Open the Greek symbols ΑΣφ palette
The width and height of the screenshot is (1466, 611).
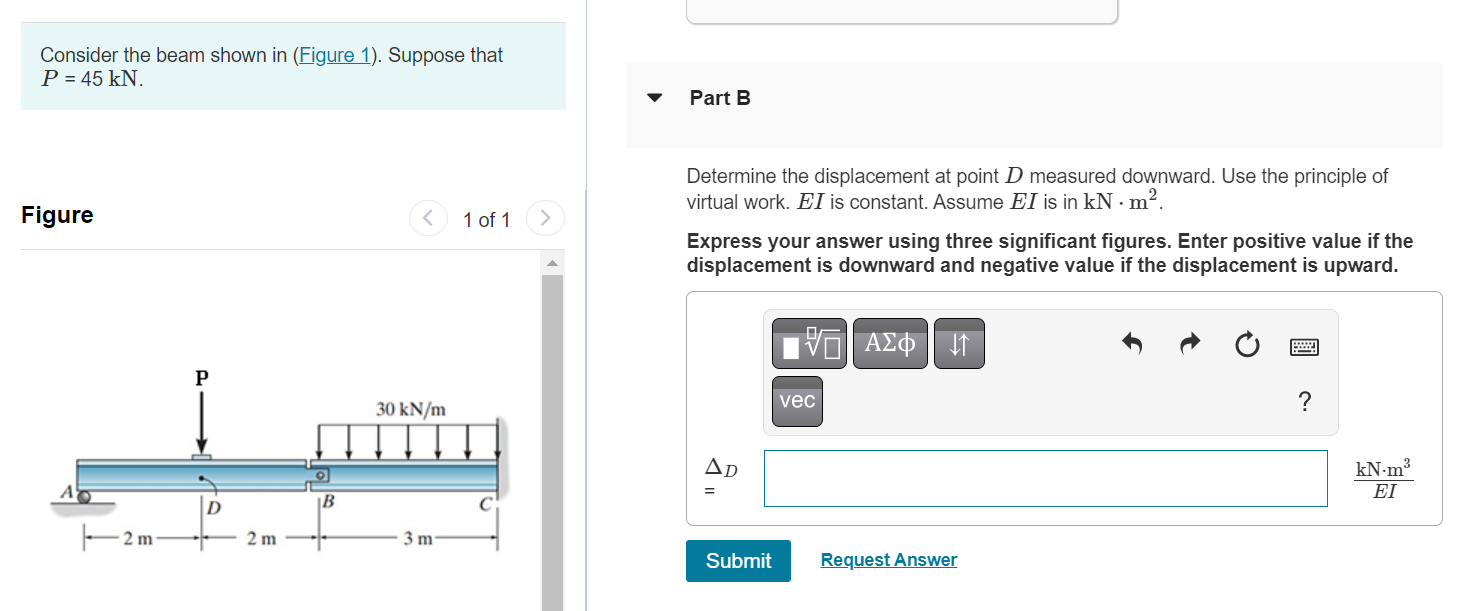(x=889, y=343)
